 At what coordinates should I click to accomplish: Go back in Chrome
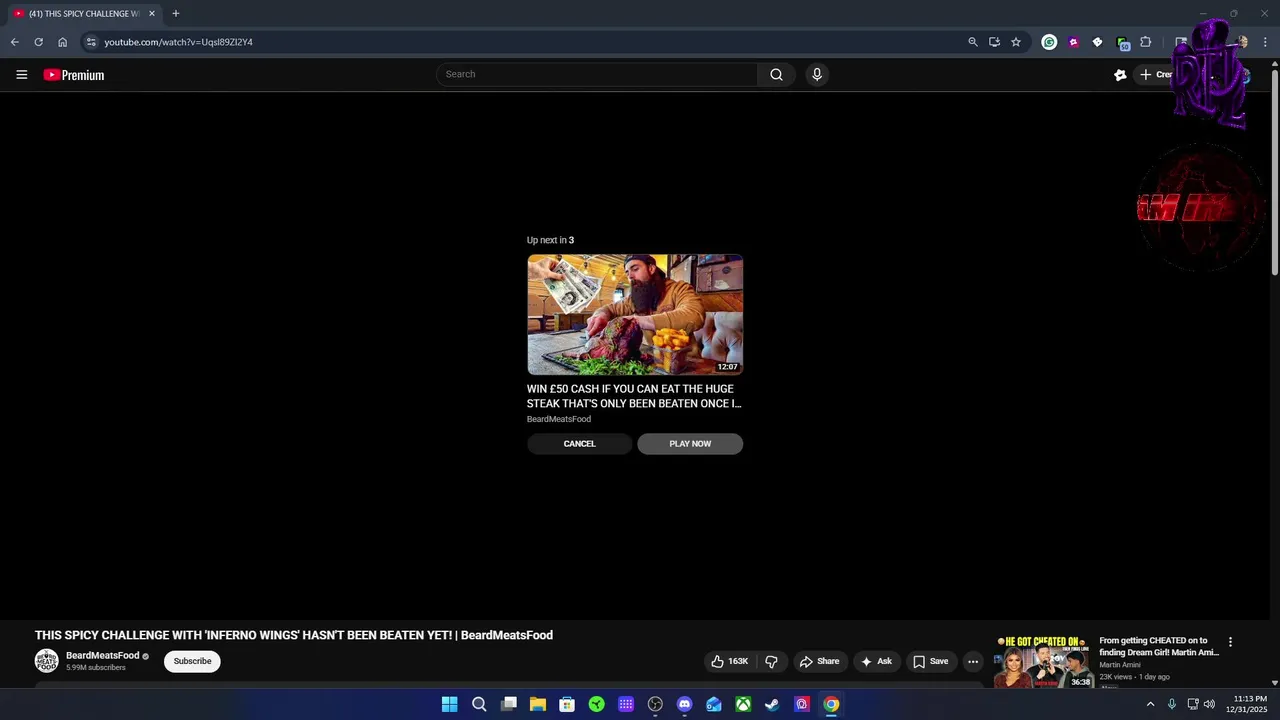pyautogui.click(x=14, y=42)
